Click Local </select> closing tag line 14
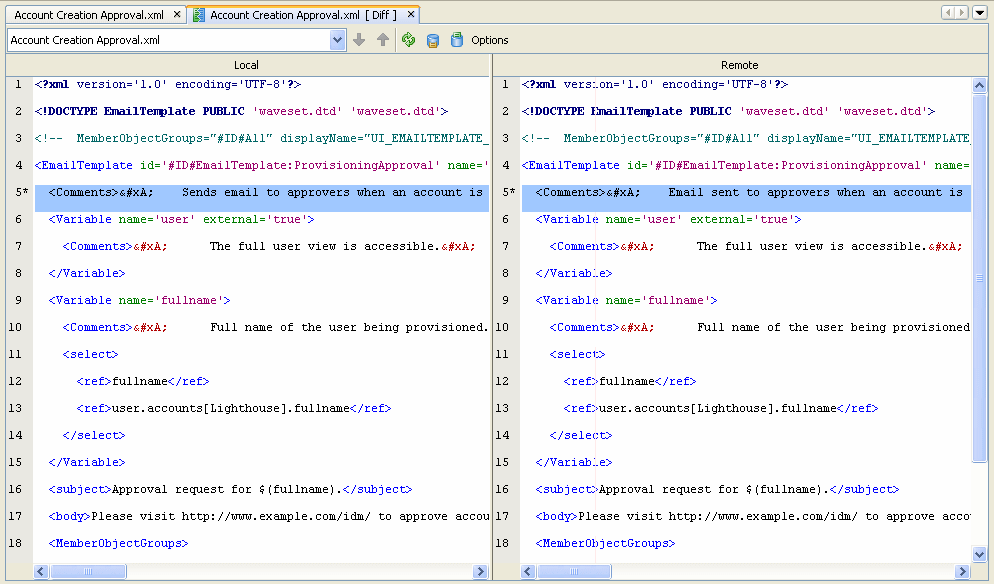994x584 pixels. pos(94,435)
